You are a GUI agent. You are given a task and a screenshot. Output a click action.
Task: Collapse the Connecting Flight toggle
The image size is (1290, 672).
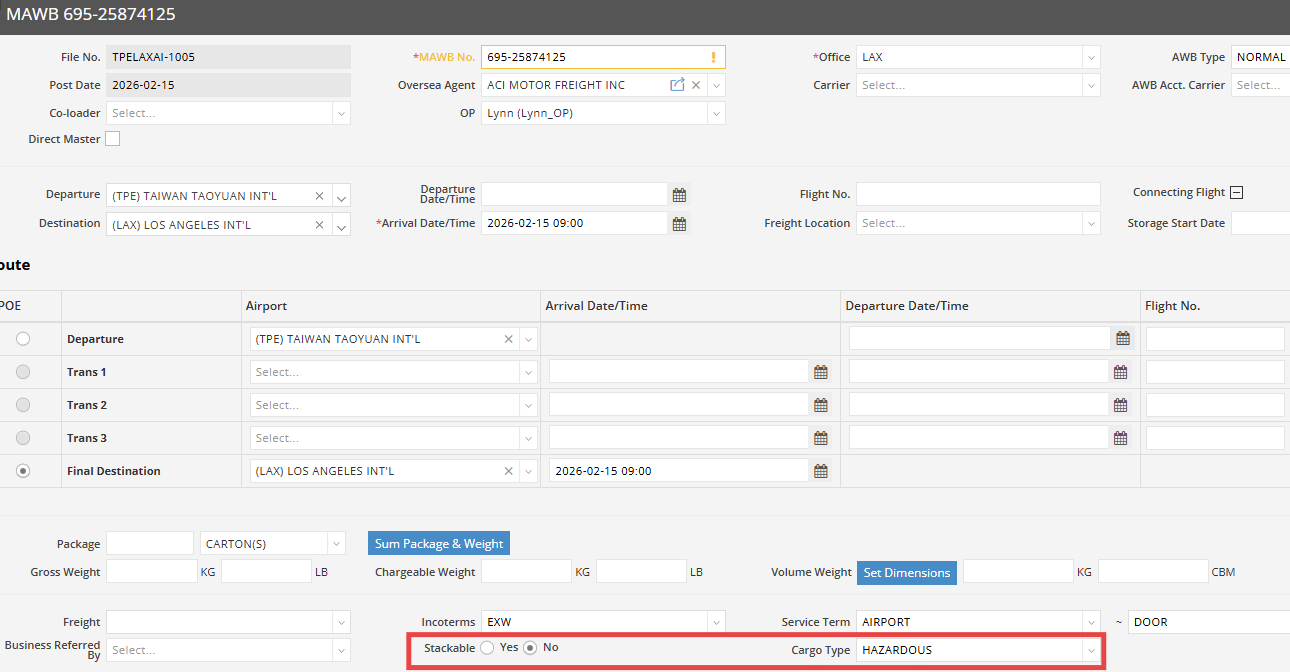point(1237,193)
